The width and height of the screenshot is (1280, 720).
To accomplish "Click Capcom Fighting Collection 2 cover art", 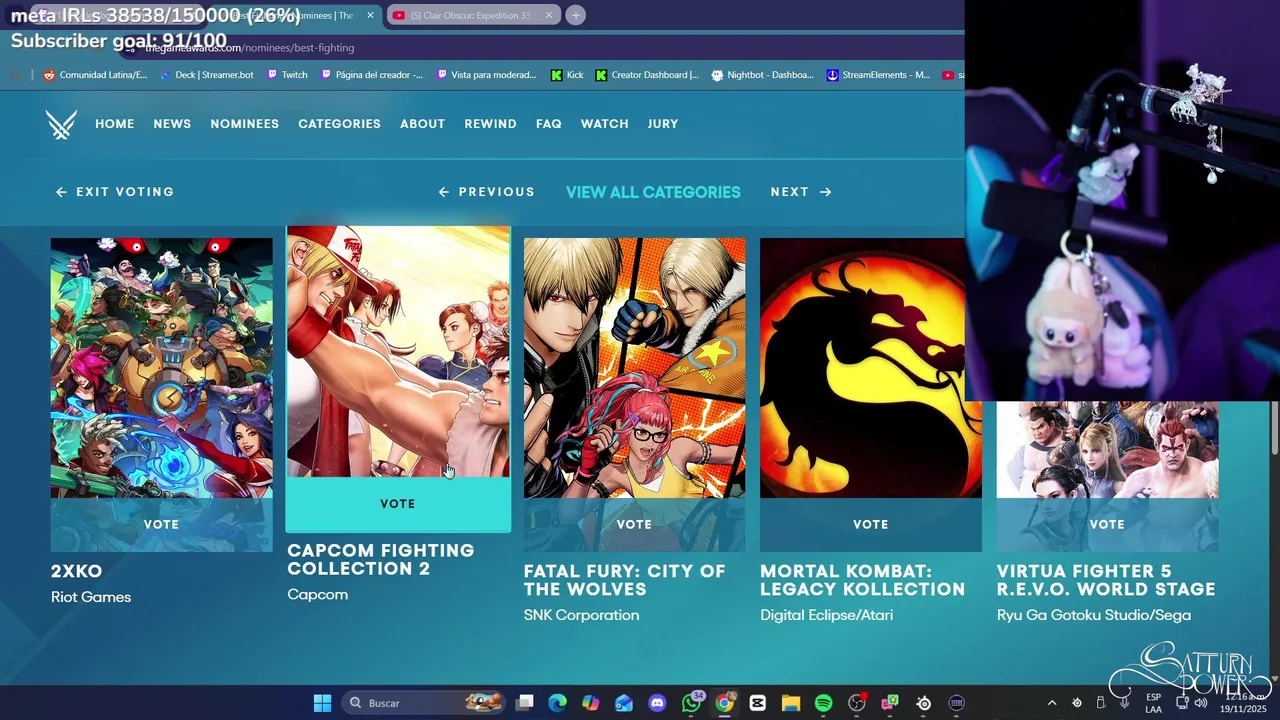I will click(x=398, y=351).
